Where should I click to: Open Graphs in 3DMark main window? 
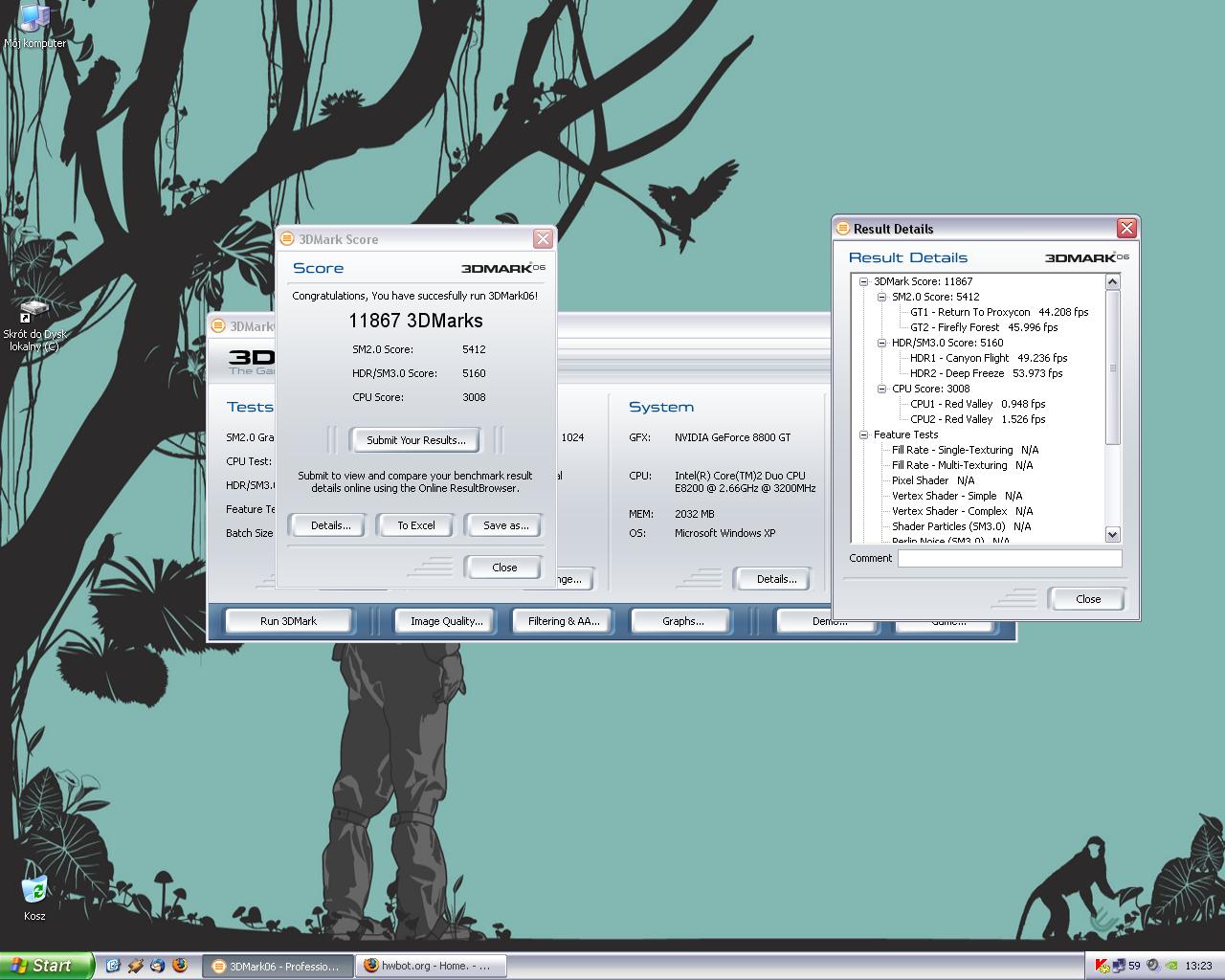click(682, 621)
